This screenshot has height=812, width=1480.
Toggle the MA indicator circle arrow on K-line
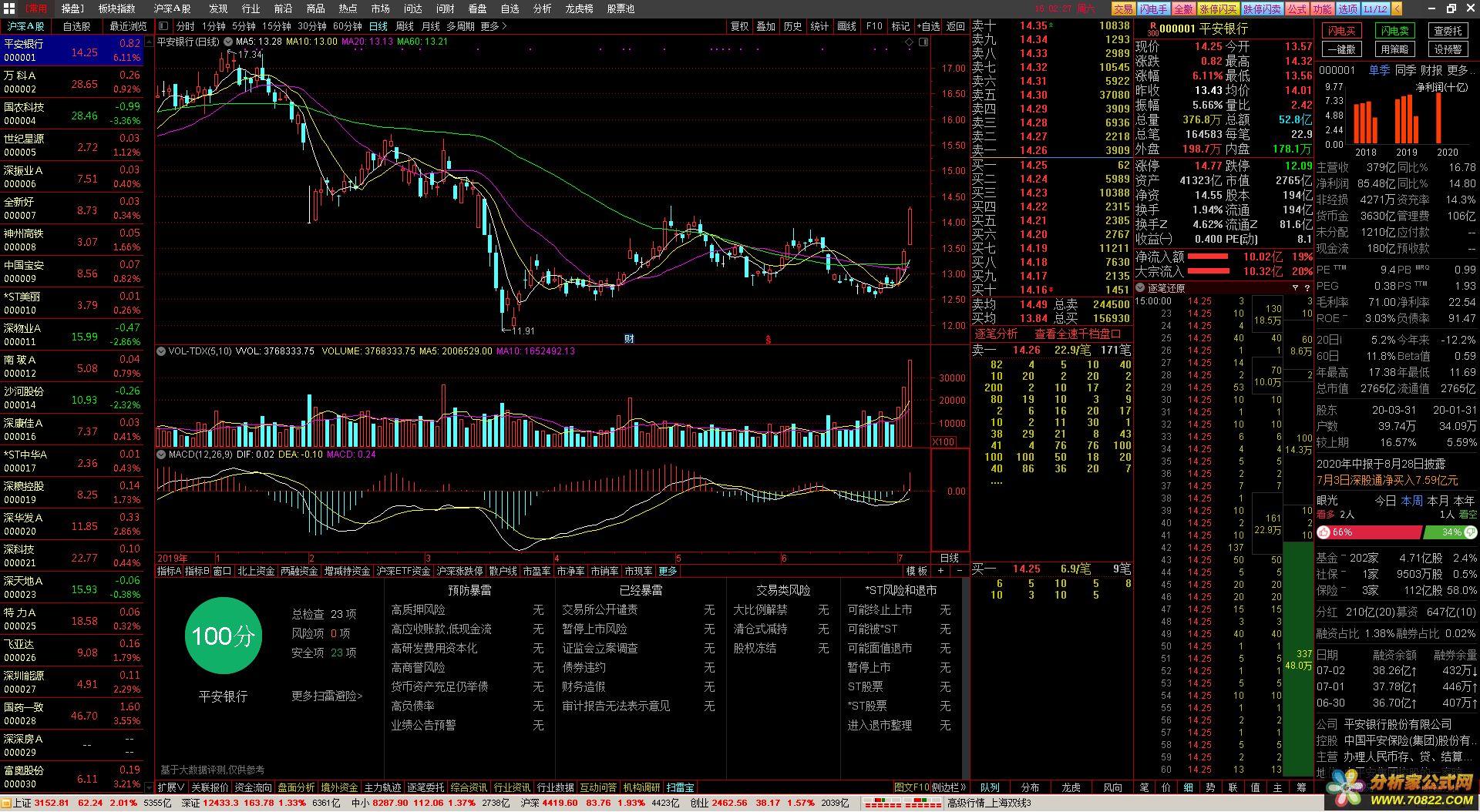point(229,42)
